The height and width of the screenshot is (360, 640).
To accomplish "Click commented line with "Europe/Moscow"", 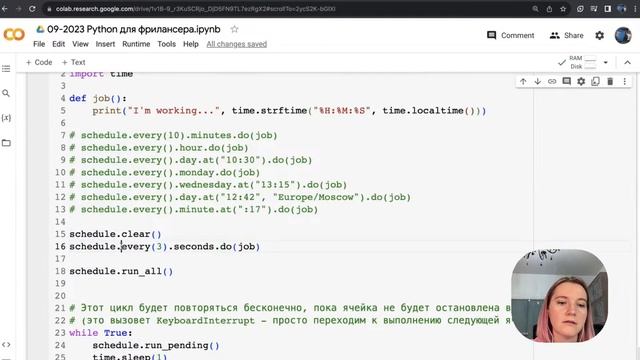I will (240, 197).
